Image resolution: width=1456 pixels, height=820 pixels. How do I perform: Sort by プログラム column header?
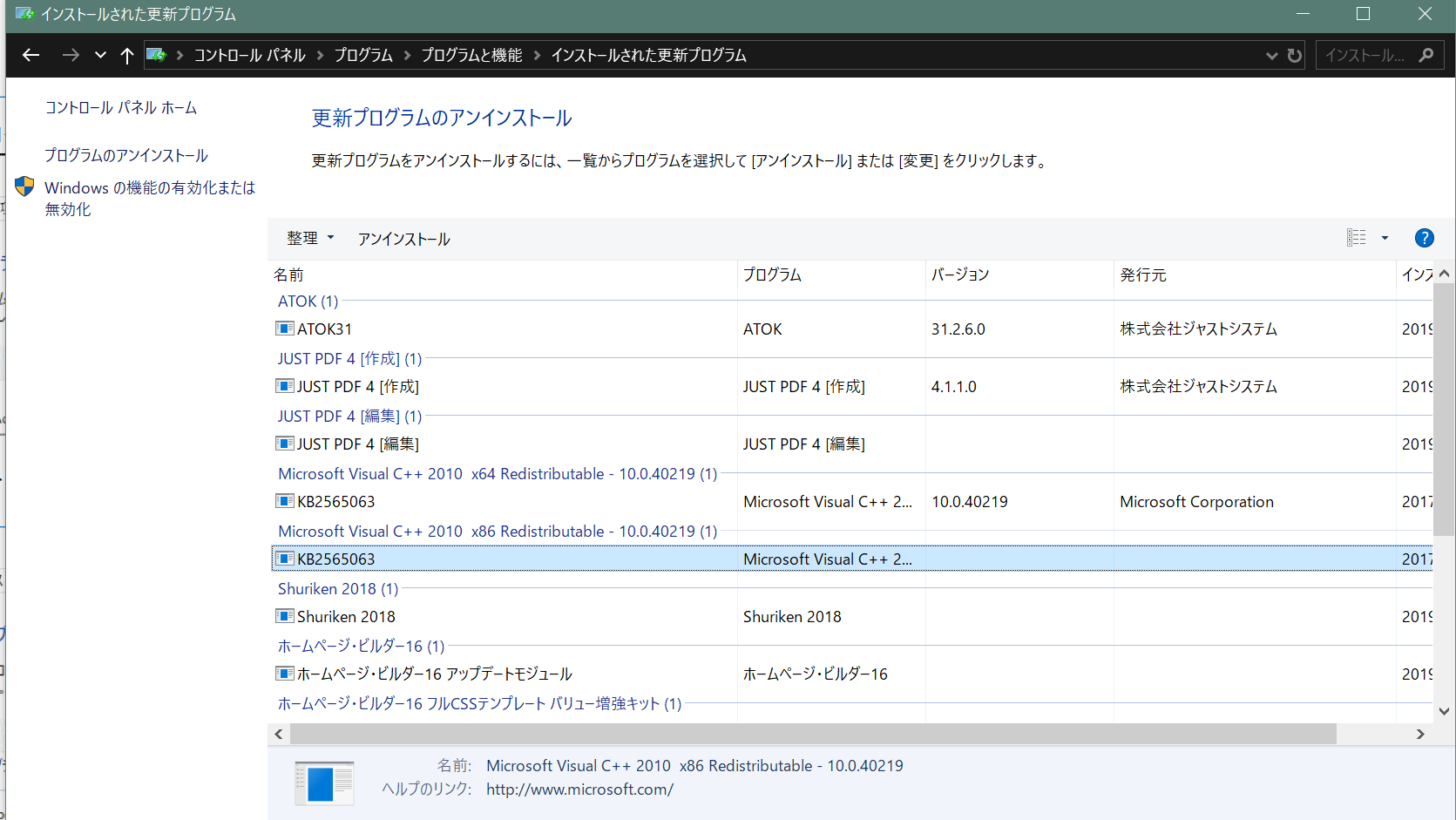832,274
